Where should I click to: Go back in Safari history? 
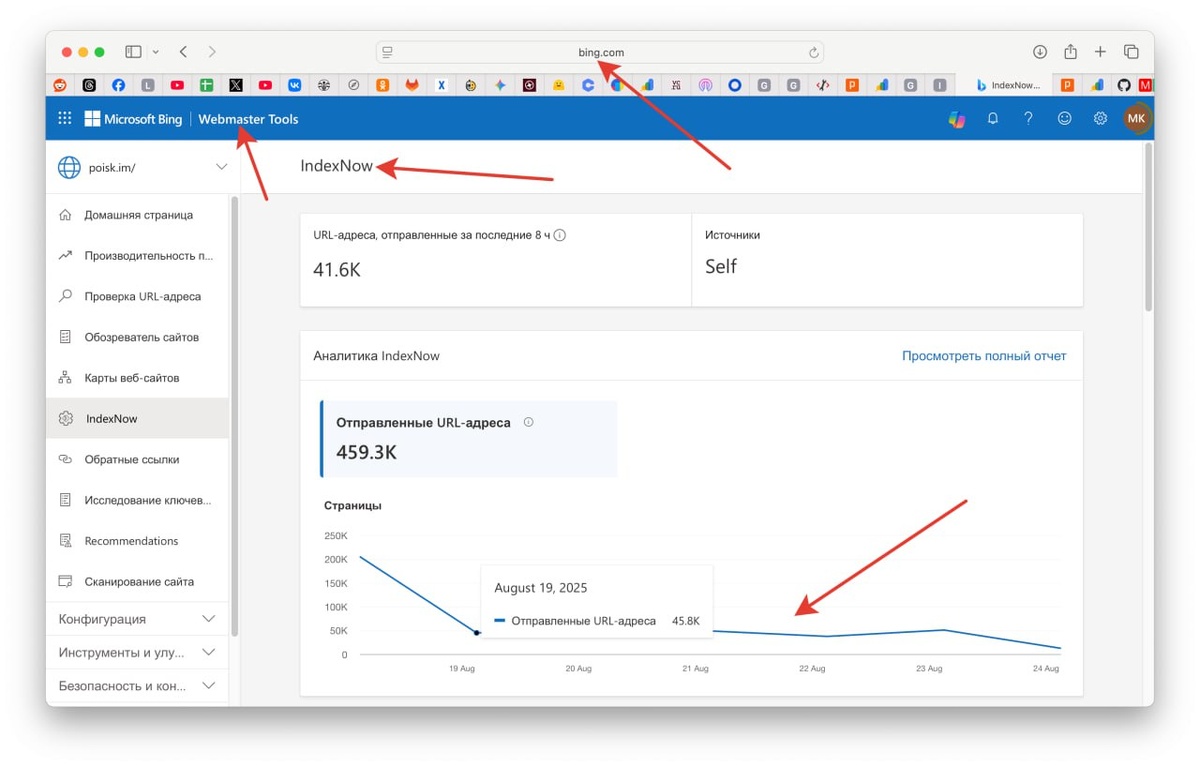[183, 51]
